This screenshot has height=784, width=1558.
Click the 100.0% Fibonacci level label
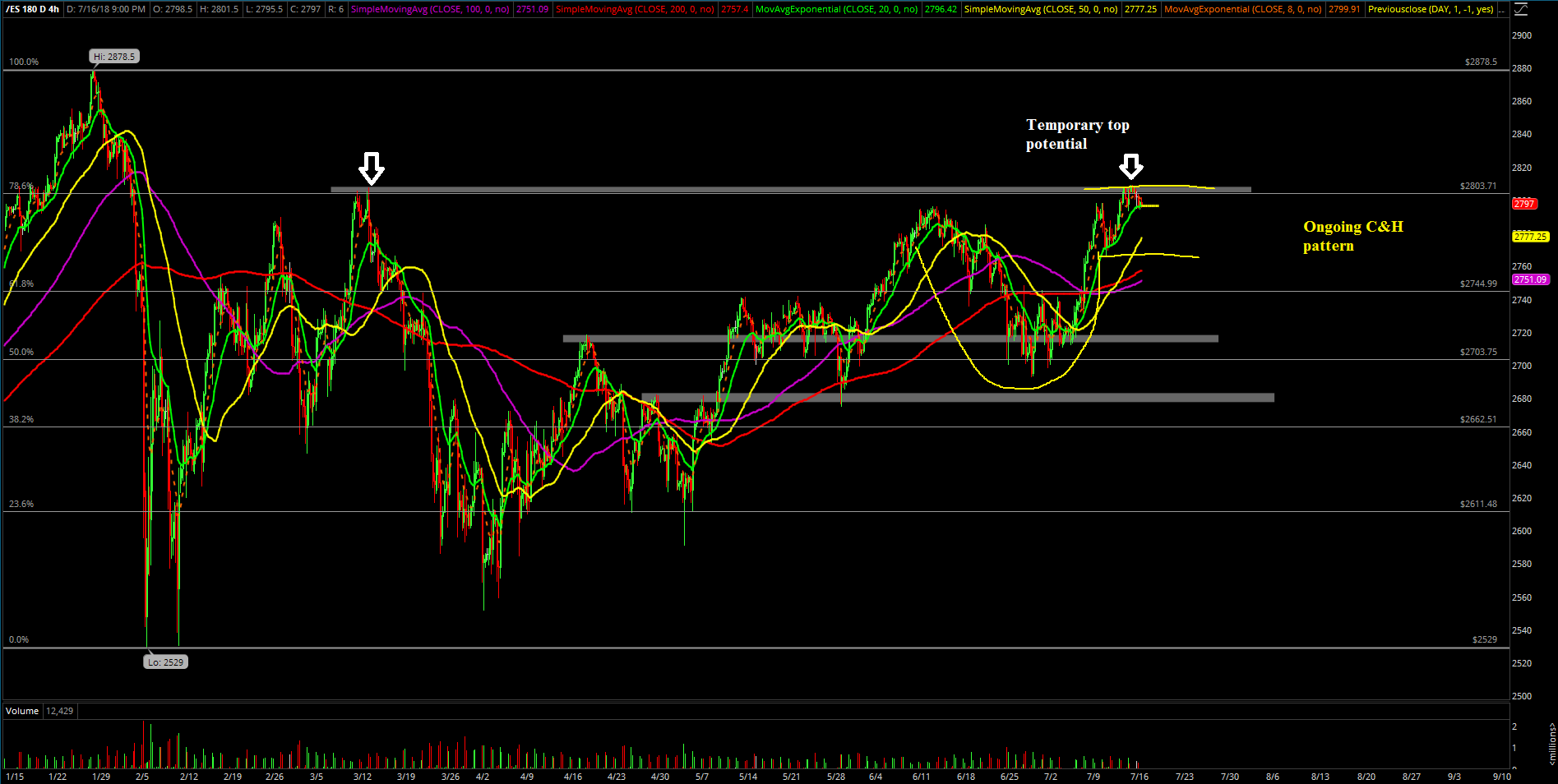[24, 62]
